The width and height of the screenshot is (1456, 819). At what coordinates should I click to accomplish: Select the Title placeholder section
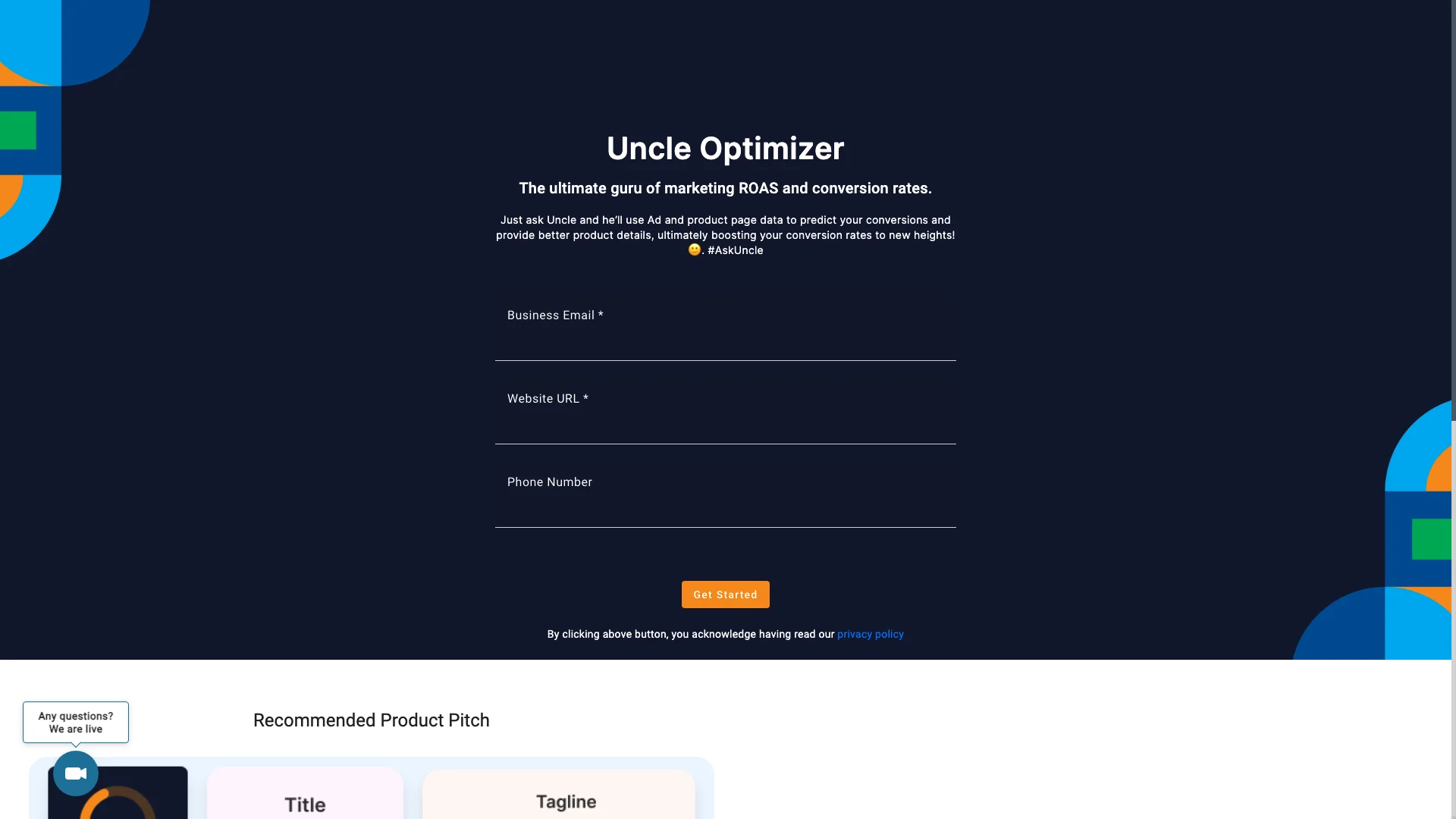click(304, 803)
